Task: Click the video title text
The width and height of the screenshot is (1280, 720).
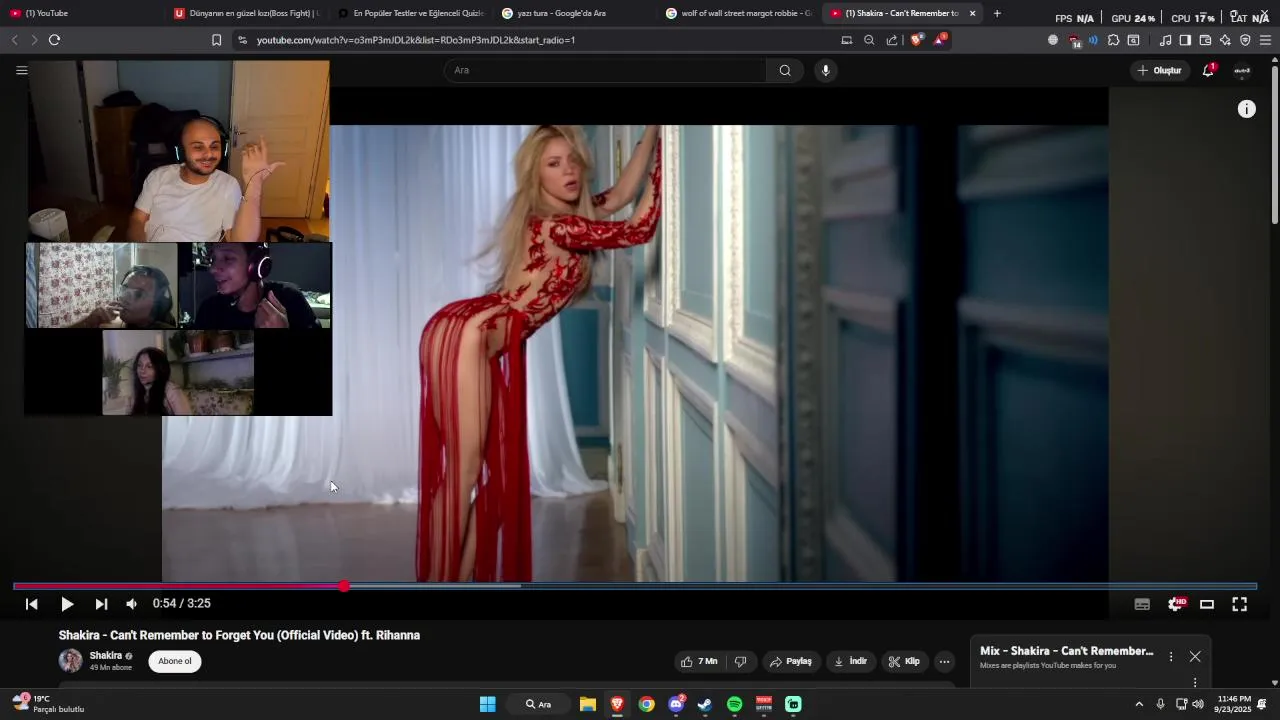Action: click(239, 635)
